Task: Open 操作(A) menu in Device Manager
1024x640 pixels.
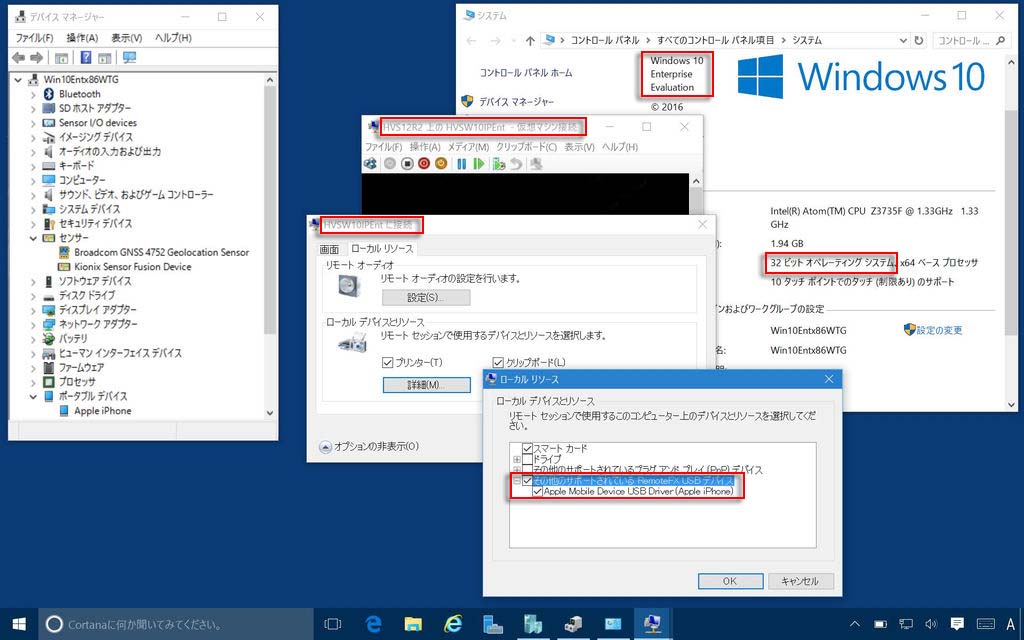Action: click(82, 38)
